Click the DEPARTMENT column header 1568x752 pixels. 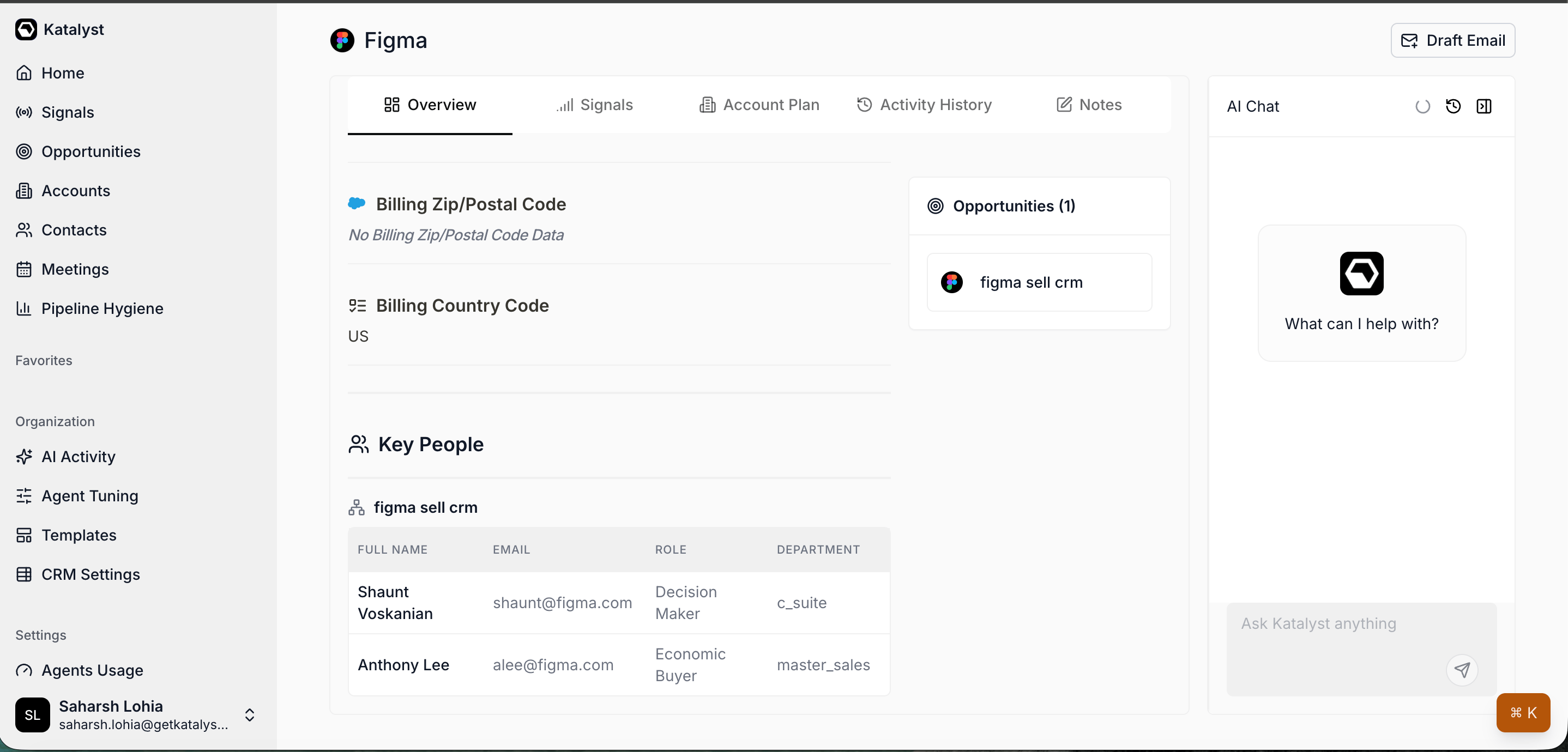tap(818, 549)
